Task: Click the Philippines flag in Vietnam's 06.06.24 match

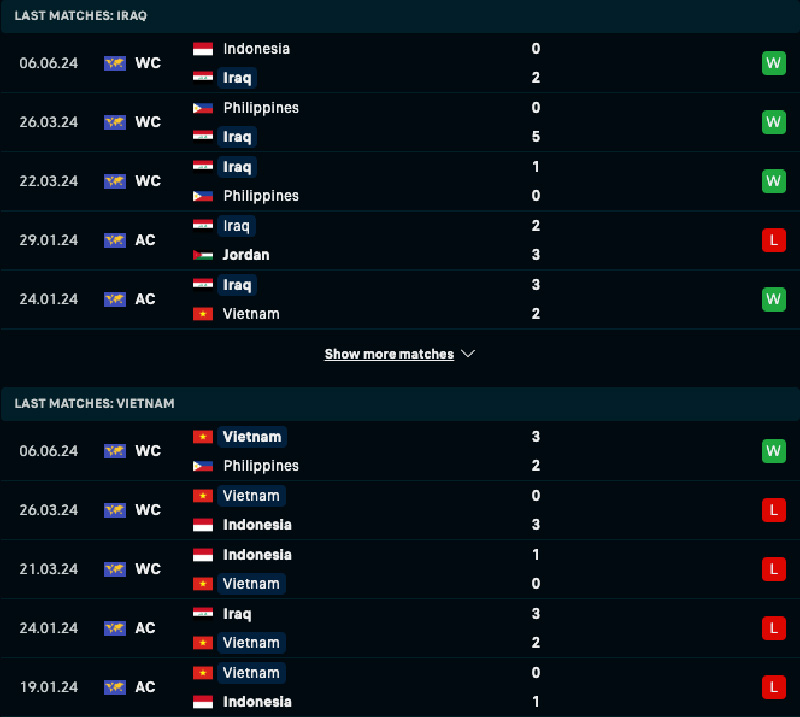Action: pyautogui.click(x=203, y=466)
